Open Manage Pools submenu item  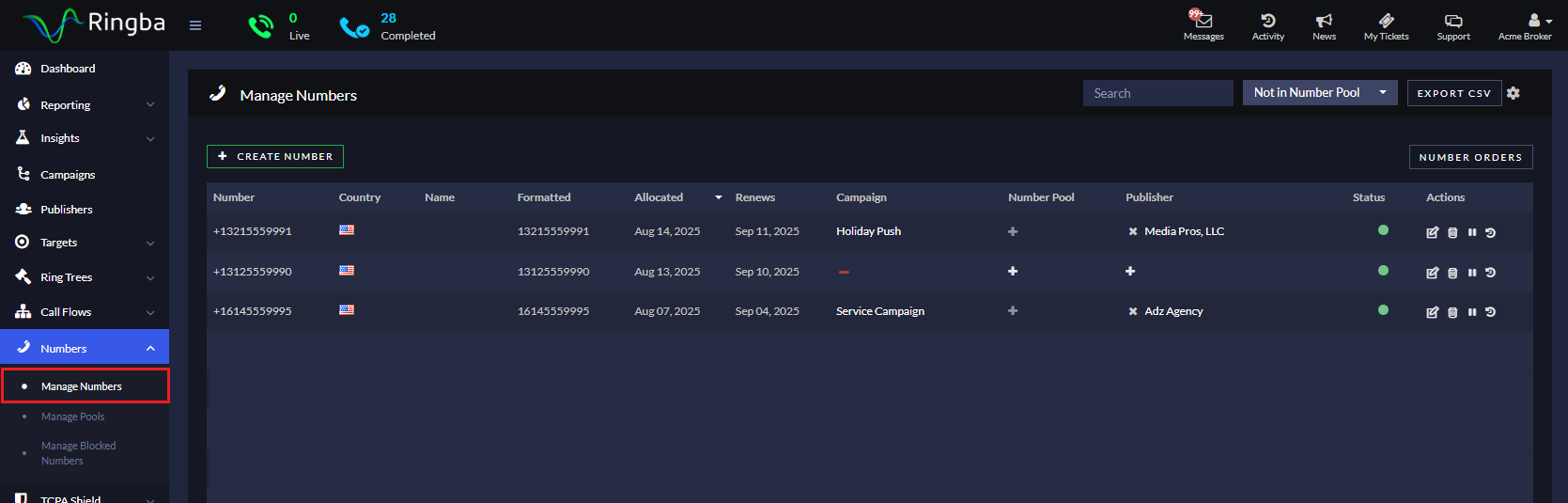point(72,417)
